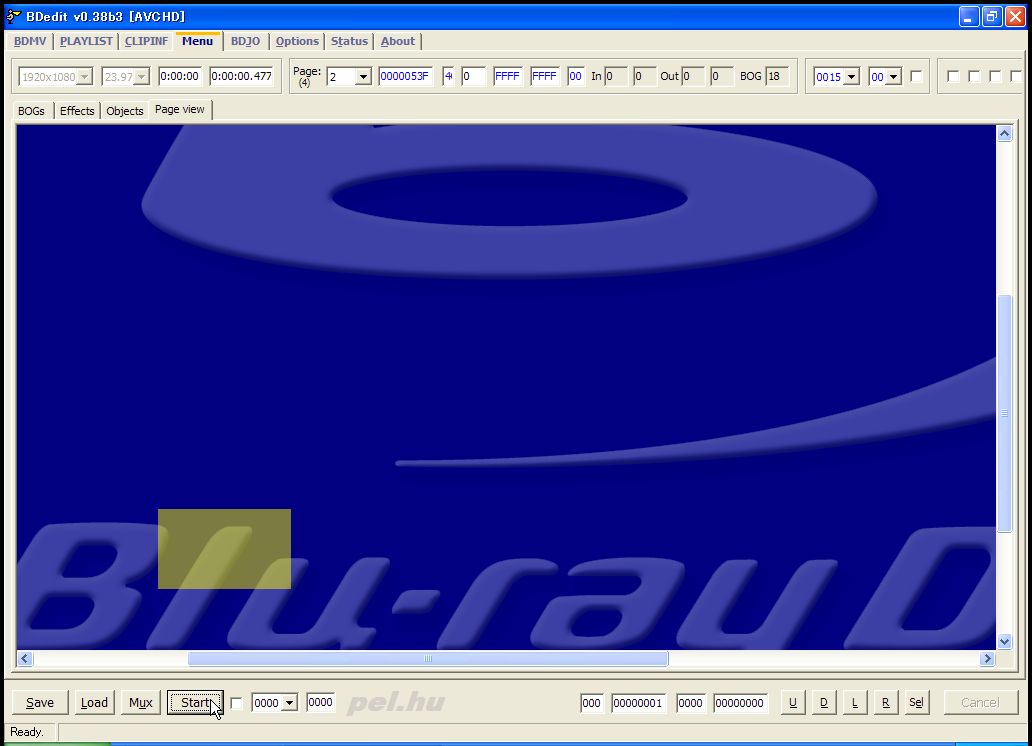Click the page view horizontal scrollbar thumb
Image resolution: width=1032 pixels, height=746 pixels.
pyautogui.click(x=428, y=658)
